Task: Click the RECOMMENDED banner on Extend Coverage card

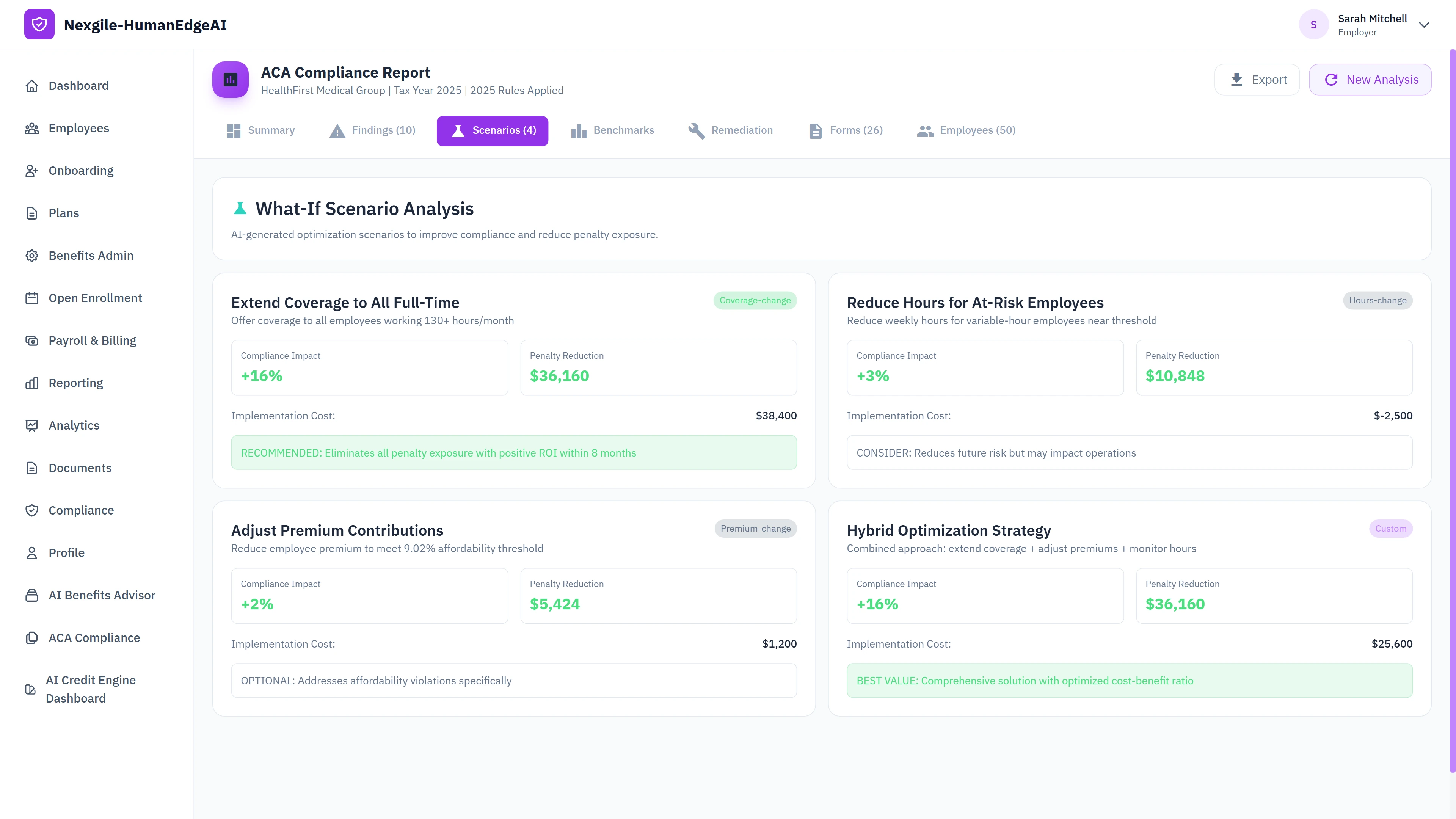Action: (x=513, y=452)
